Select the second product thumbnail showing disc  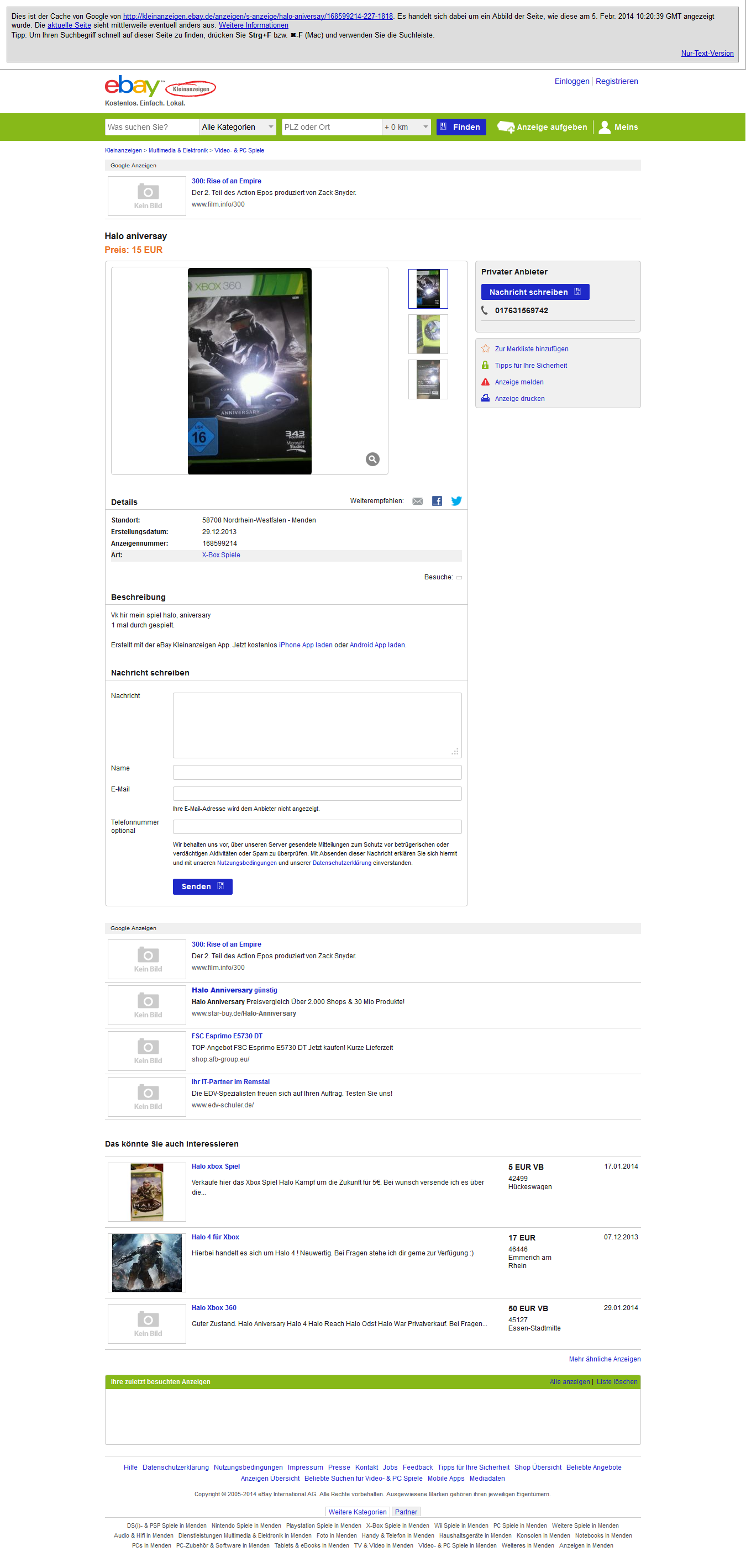428,334
